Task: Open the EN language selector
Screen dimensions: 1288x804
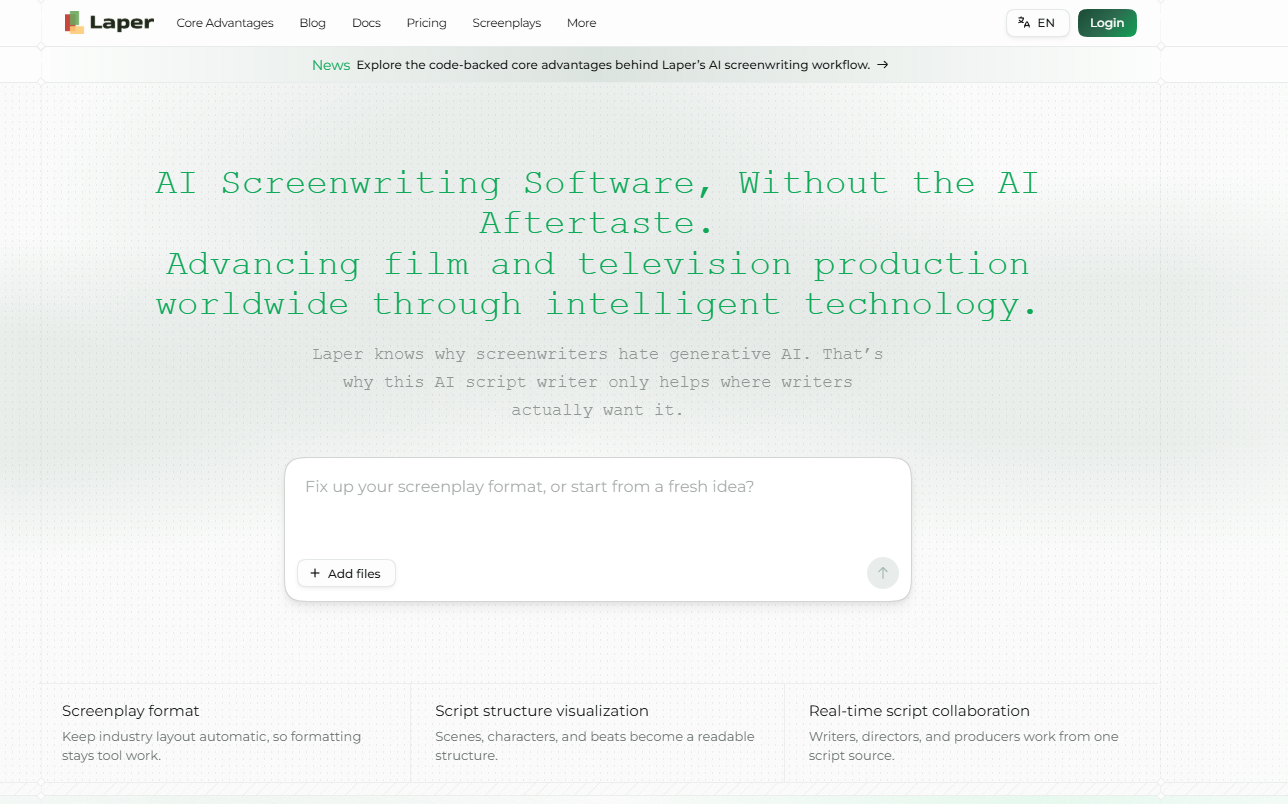Action: (1038, 23)
